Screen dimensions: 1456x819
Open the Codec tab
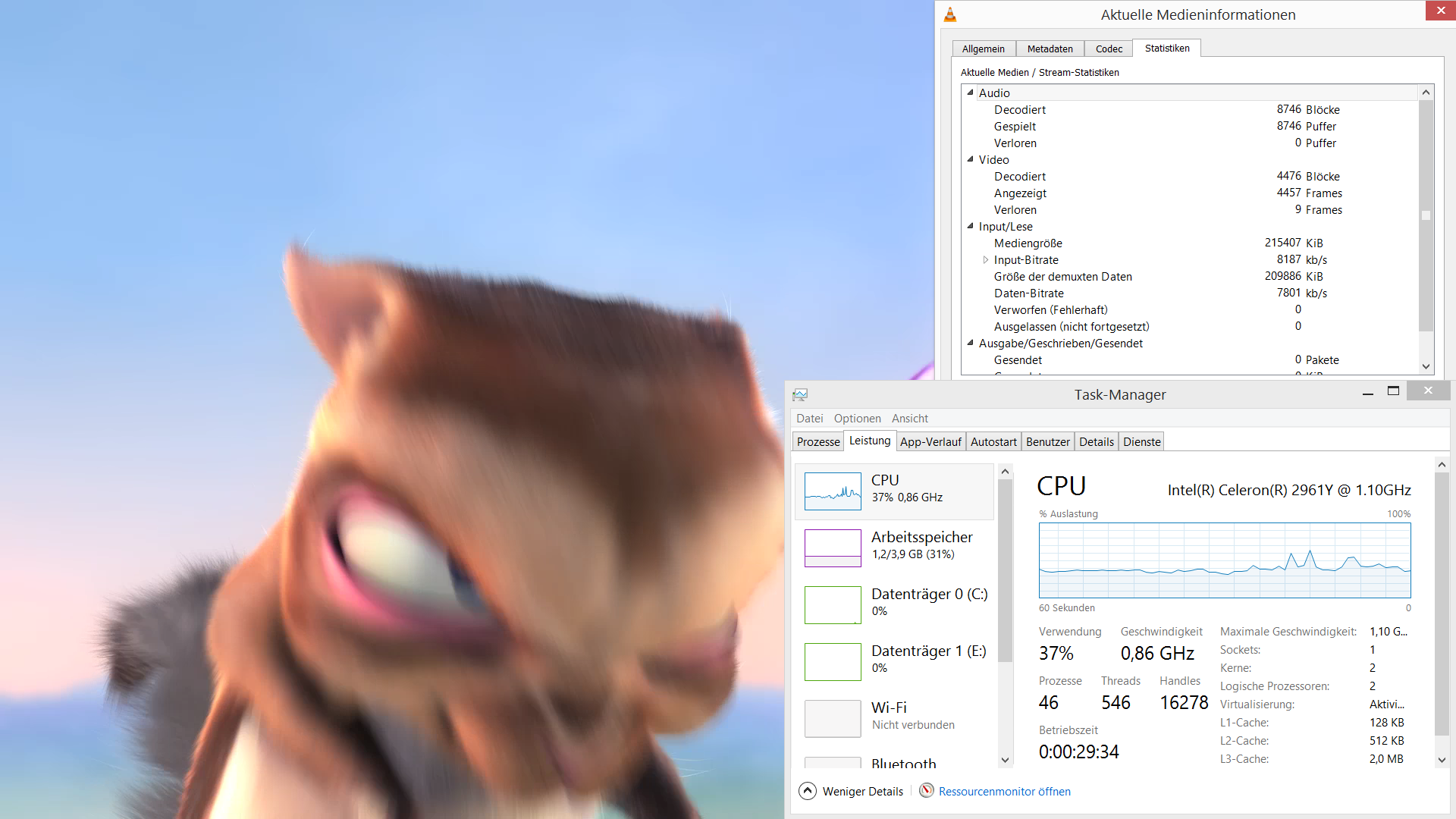pos(1109,49)
